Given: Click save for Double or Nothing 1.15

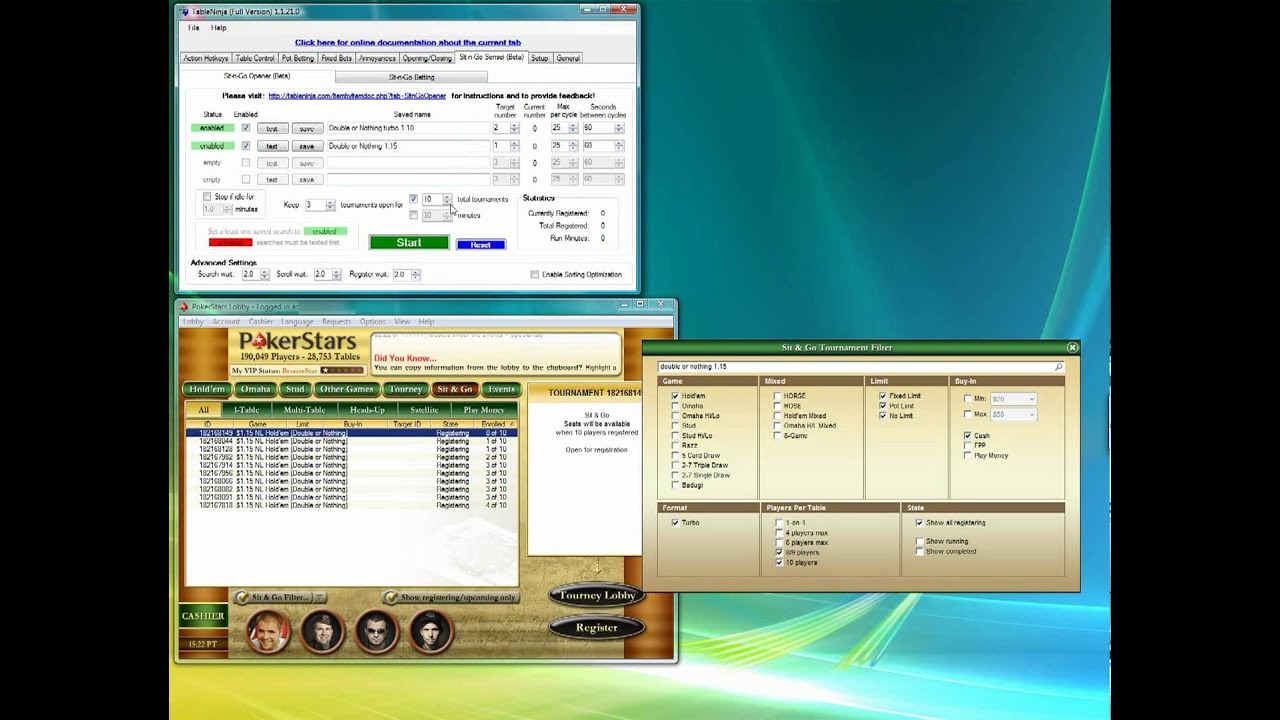Looking at the screenshot, I should (x=306, y=146).
